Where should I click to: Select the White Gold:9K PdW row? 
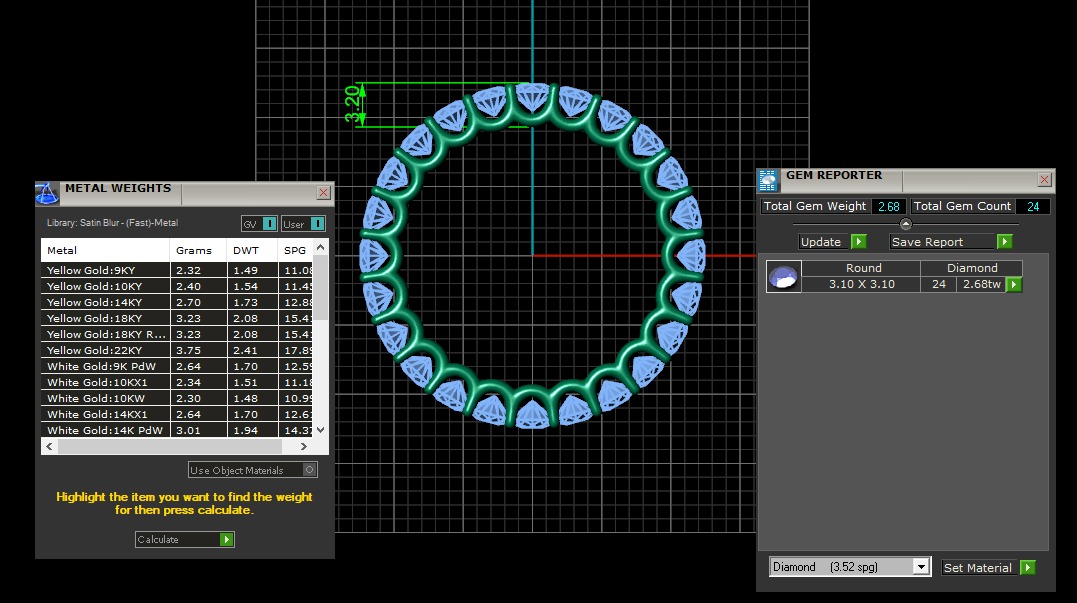[177, 367]
